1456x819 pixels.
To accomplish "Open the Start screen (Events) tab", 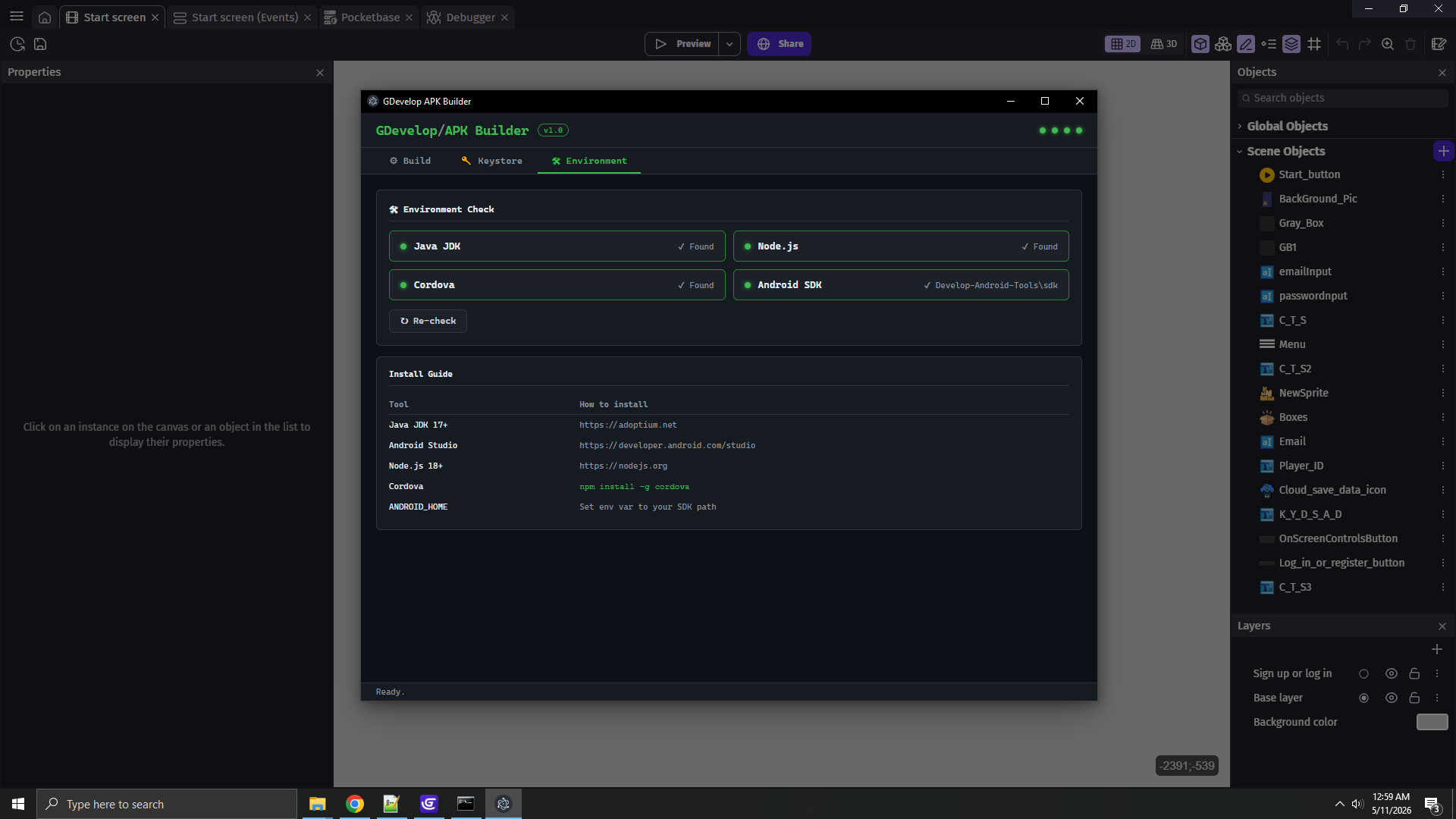I will click(x=243, y=17).
